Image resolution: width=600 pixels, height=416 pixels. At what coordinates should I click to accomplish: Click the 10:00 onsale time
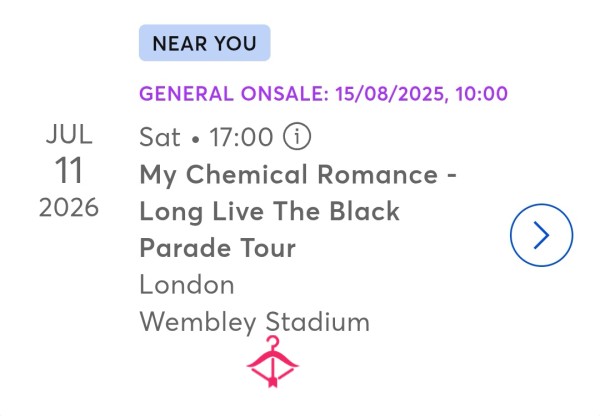[482, 94]
